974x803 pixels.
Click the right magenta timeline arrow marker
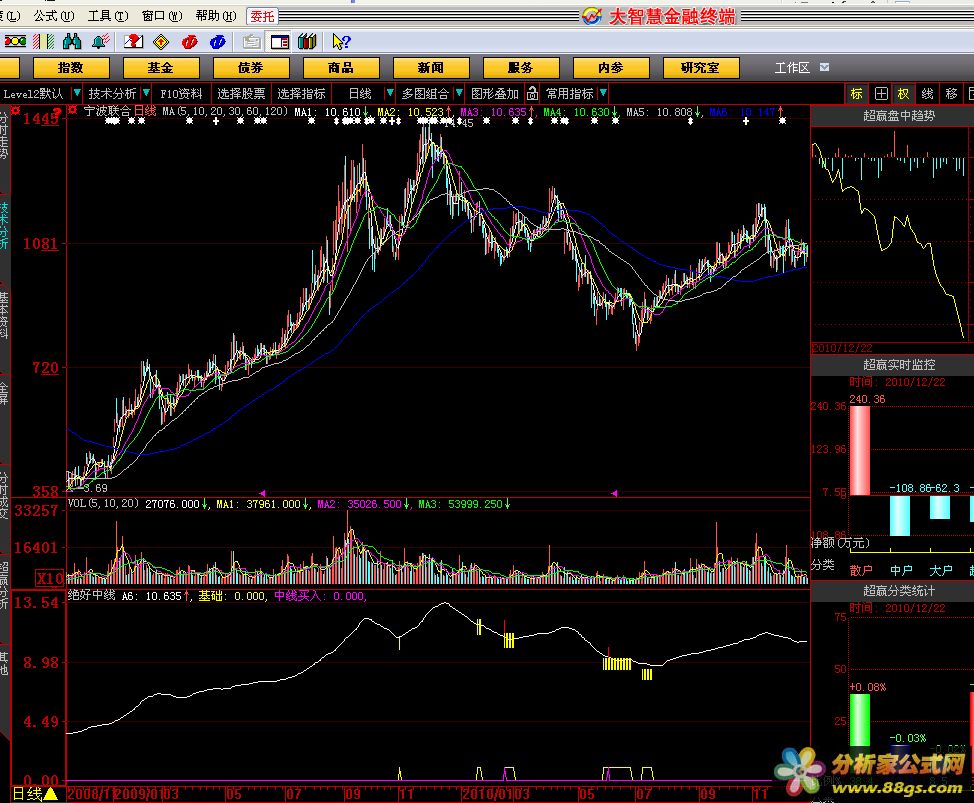[614, 493]
